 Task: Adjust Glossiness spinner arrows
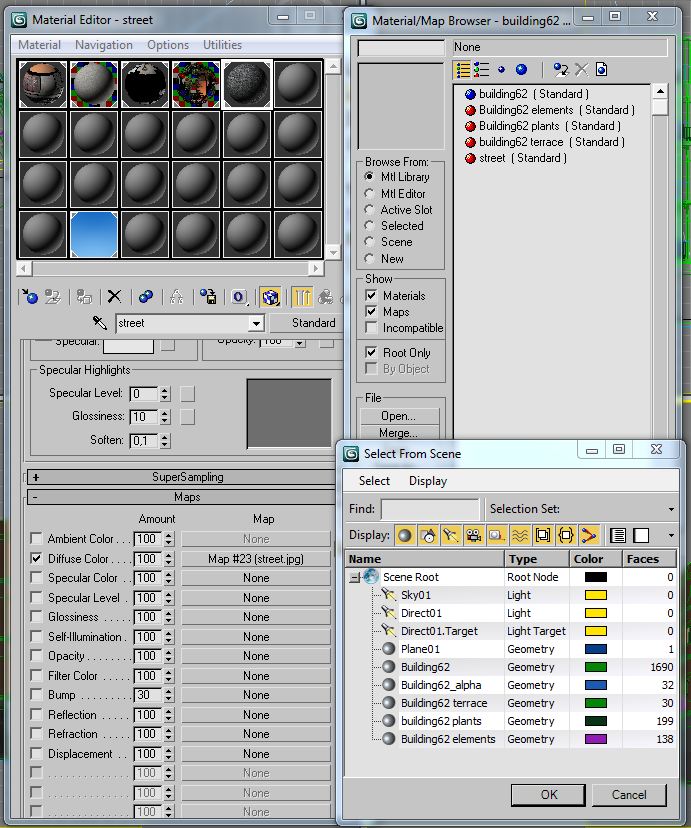click(165, 417)
